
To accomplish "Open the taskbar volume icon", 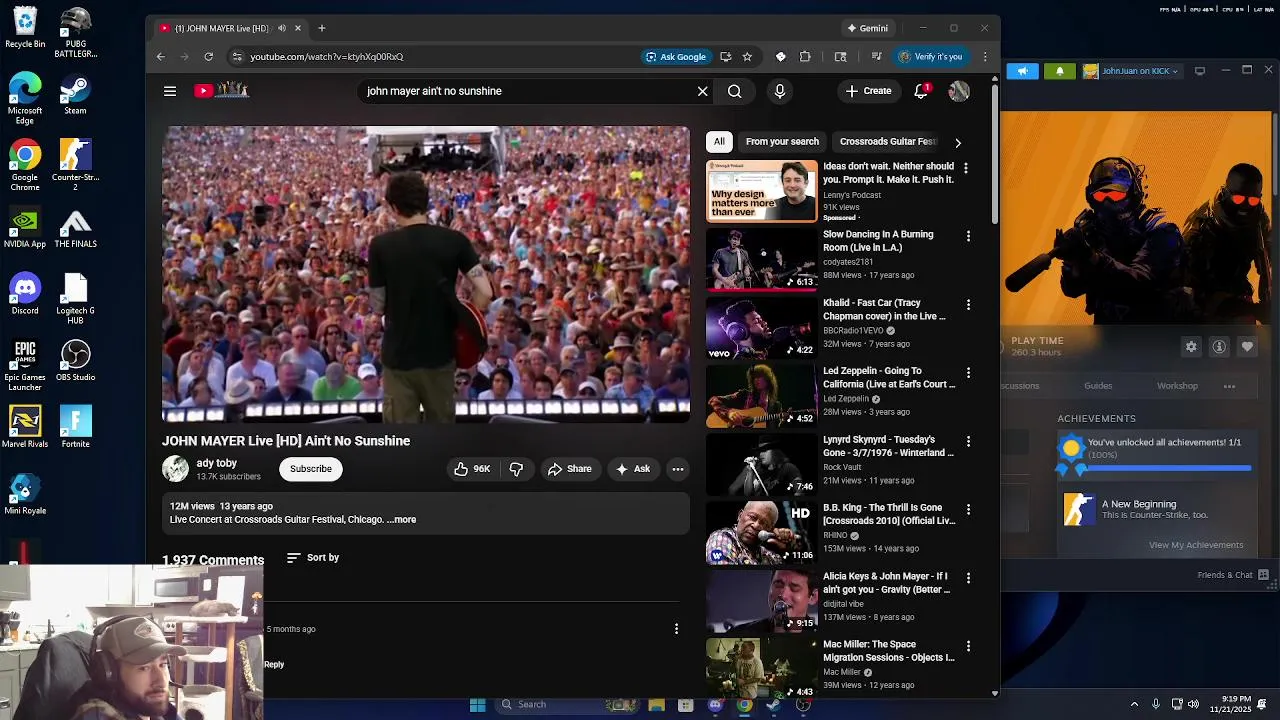I will tap(1193, 705).
